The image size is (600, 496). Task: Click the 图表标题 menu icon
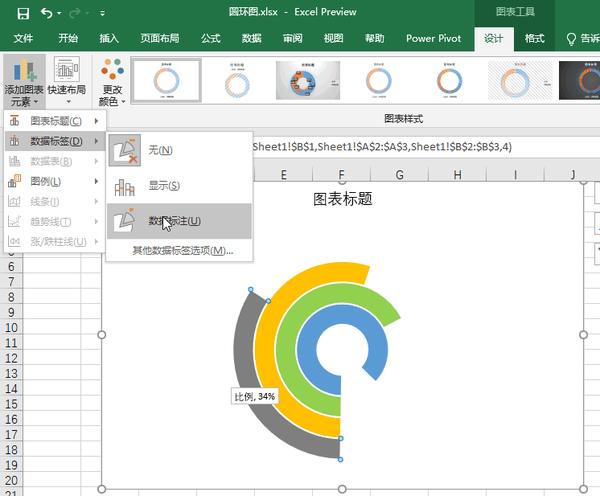[x=15, y=121]
